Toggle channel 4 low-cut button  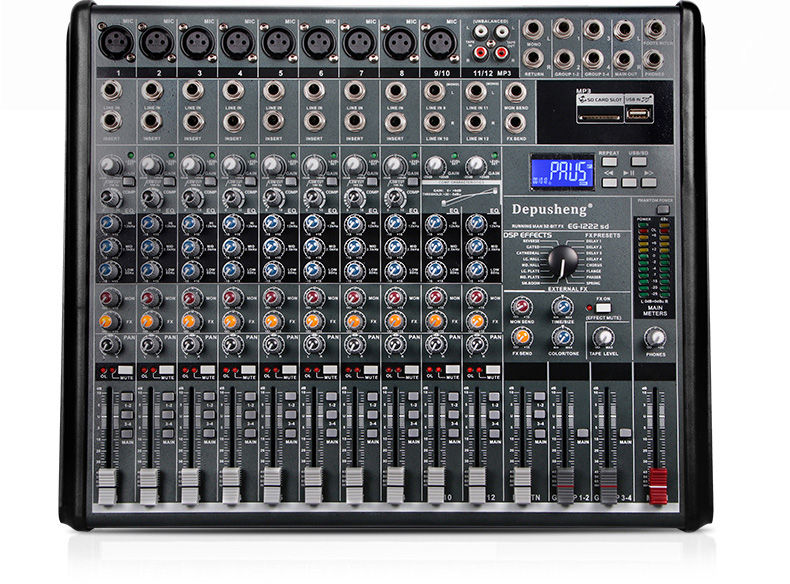point(250,181)
